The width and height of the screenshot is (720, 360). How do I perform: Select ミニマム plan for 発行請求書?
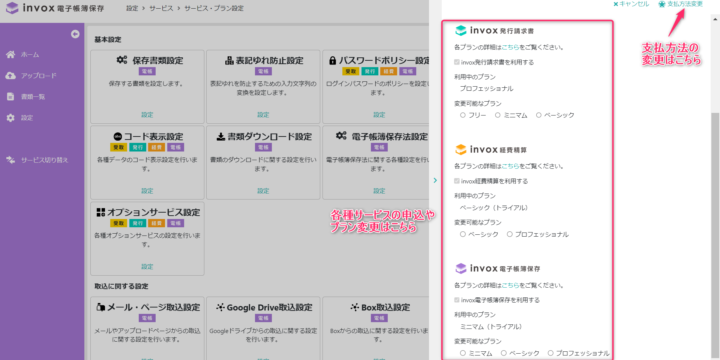tap(497, 115)
